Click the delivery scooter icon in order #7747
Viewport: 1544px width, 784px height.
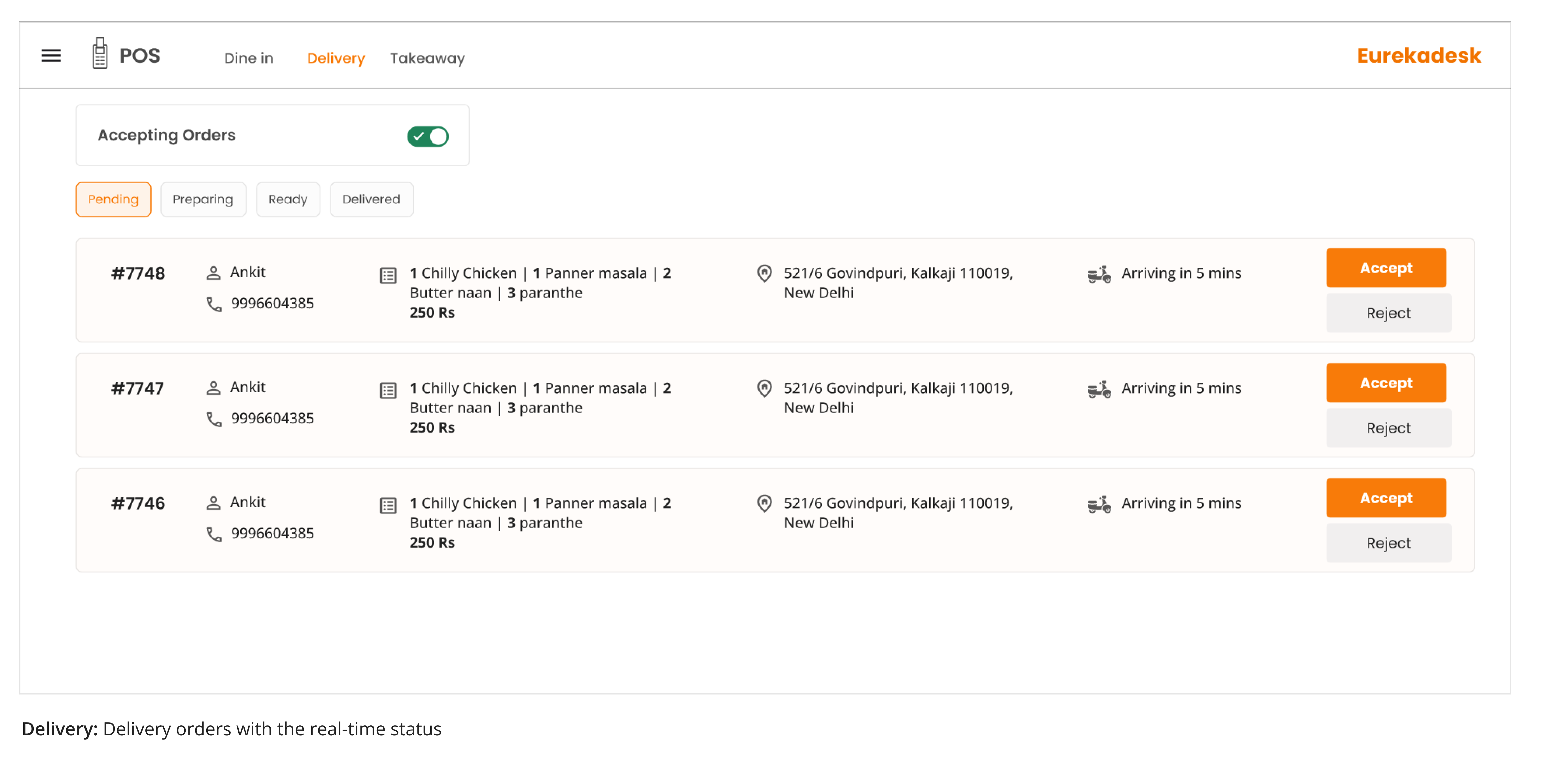coord(1099,389)
